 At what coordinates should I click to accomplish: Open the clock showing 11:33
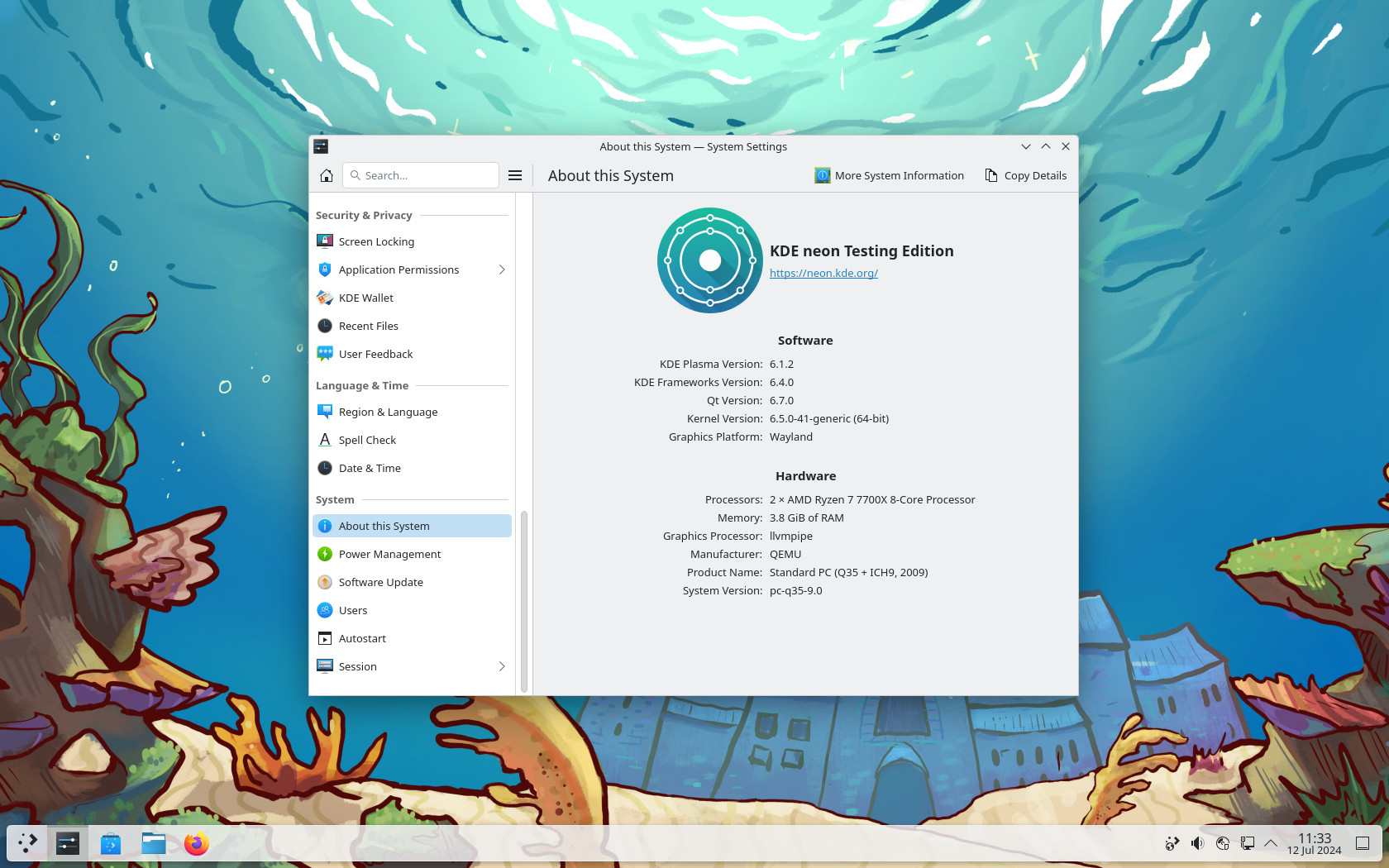click(1315, 843)
